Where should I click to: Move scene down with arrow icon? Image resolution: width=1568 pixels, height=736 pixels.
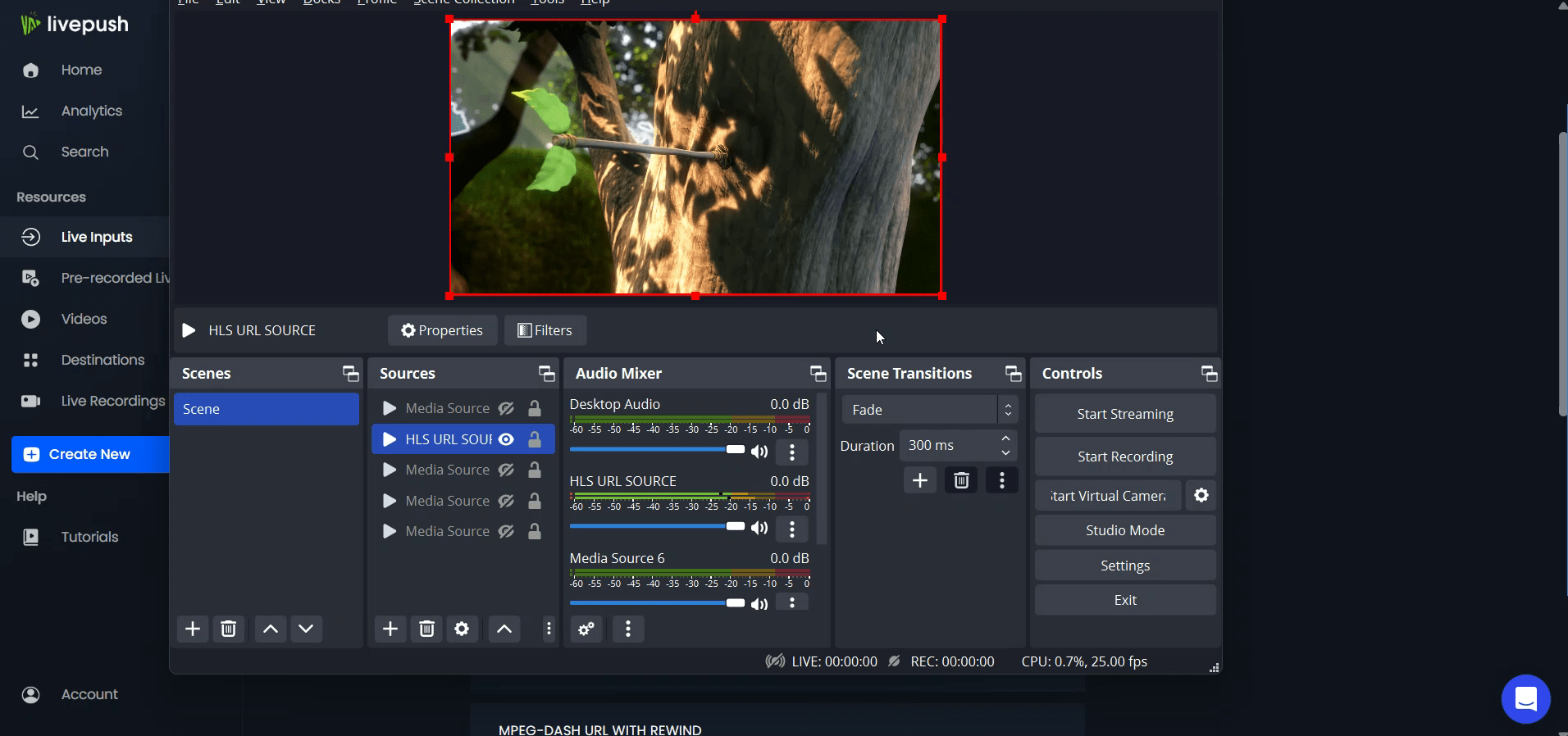[306, 629]
